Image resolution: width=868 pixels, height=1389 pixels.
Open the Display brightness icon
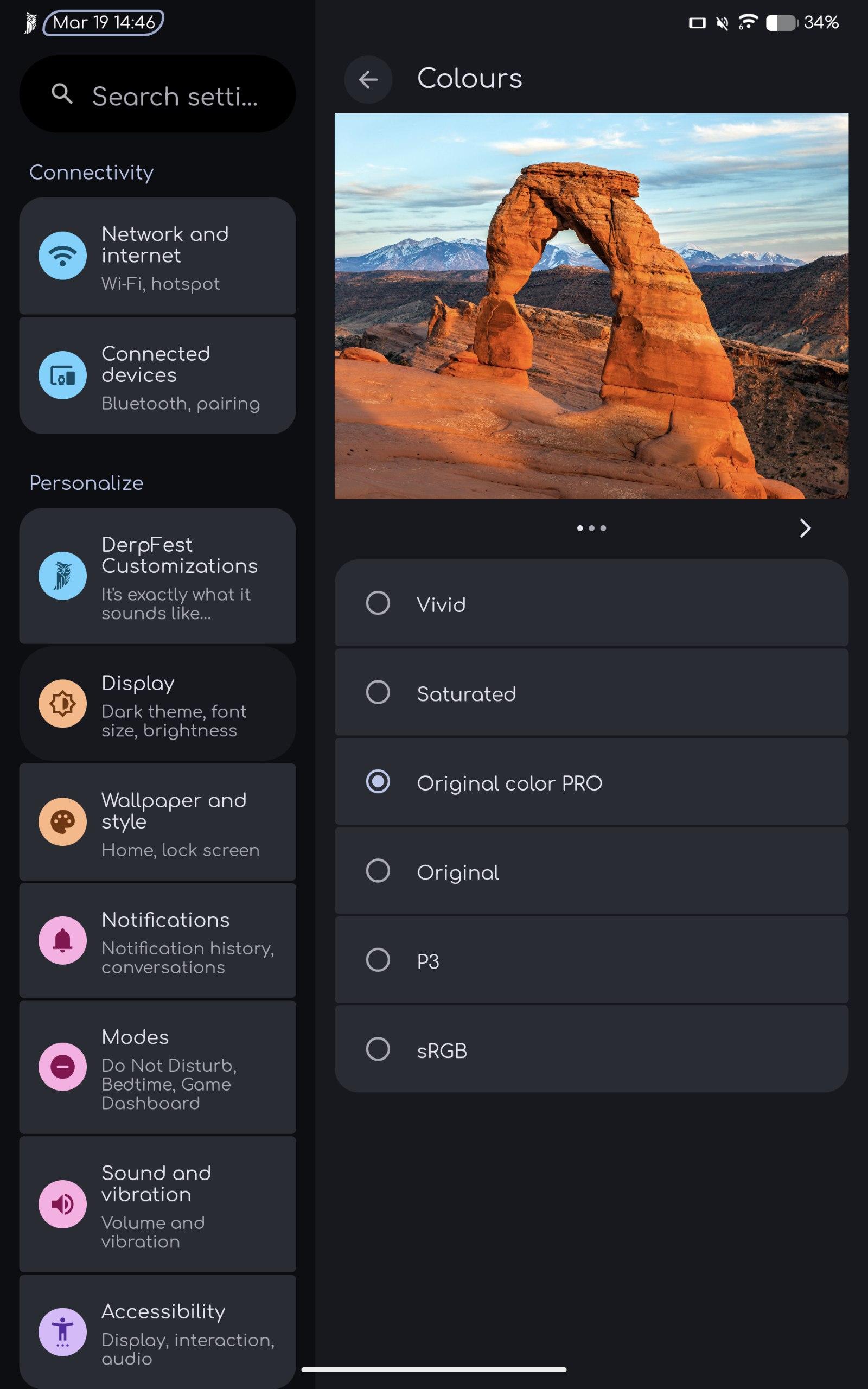[x=62, y=704]
